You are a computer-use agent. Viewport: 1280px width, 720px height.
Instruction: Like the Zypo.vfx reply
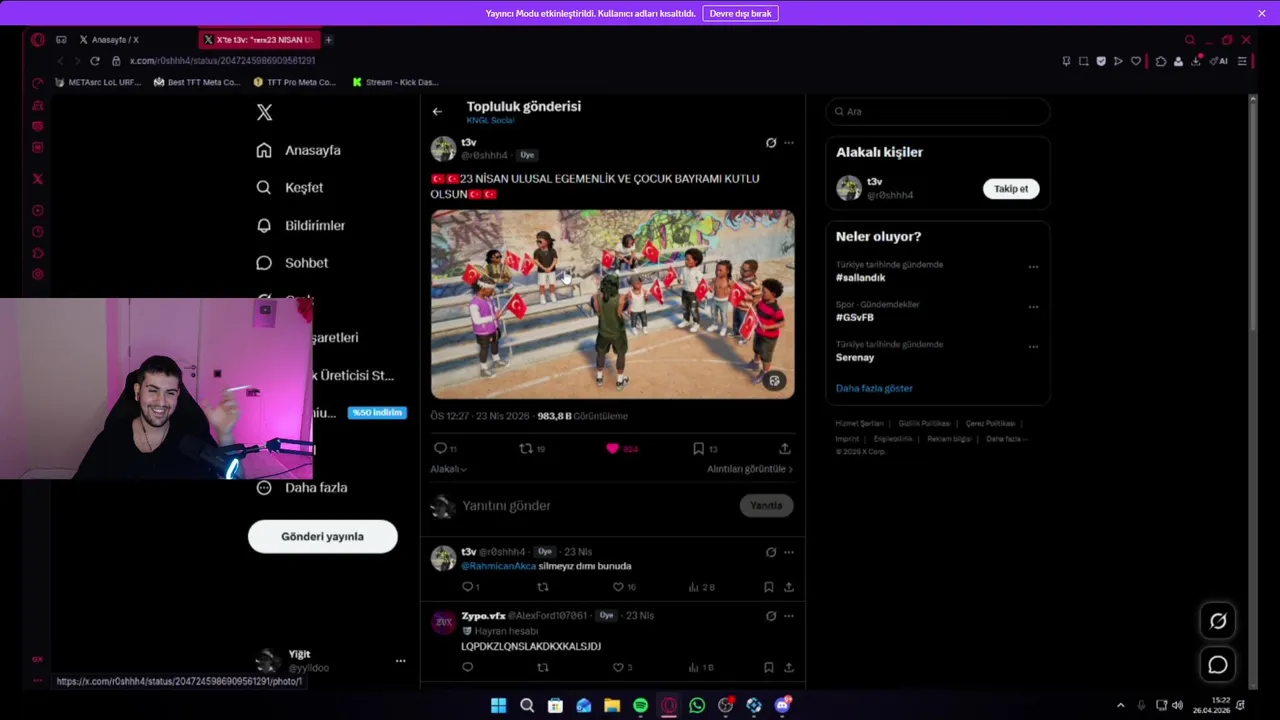(618, 667)
